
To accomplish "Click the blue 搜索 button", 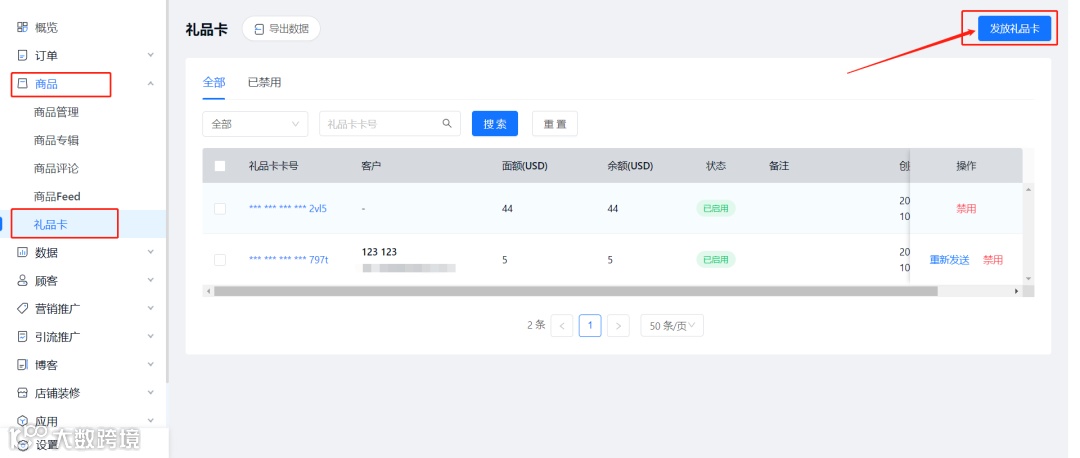I will 495,124.
